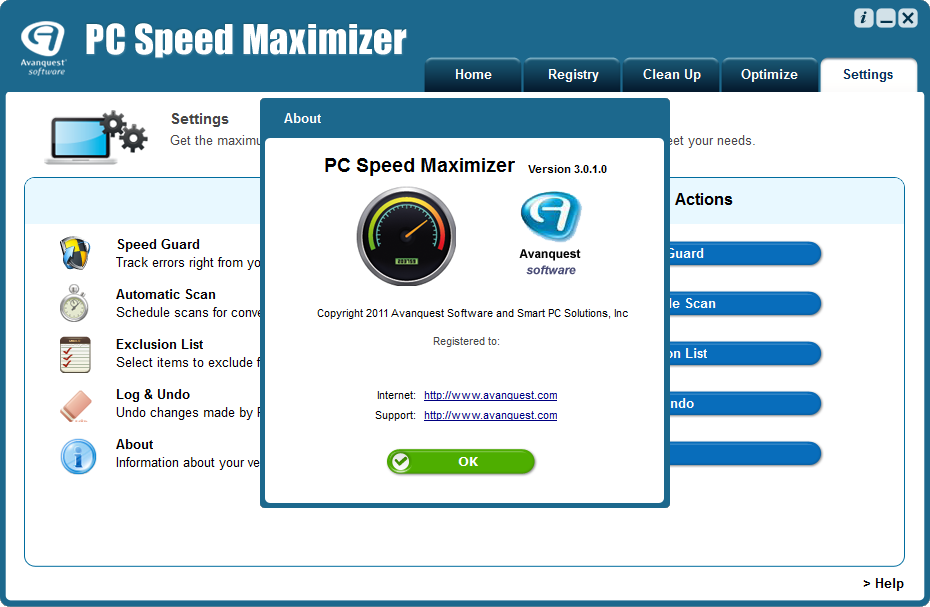The image size is (930, 607).
Task: Click the Avanquest logo in title bar
Action: [x=43, y=48]
